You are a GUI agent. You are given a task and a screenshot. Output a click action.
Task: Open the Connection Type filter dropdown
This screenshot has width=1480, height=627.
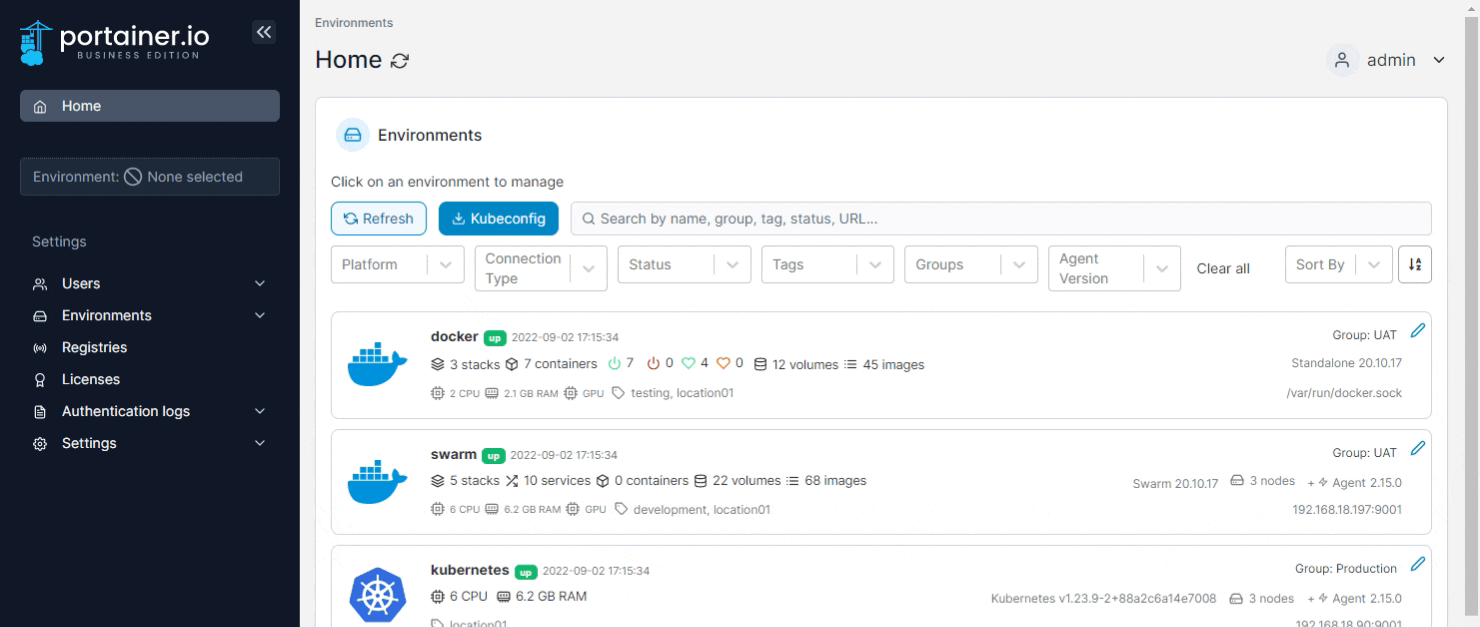(540, 268)
